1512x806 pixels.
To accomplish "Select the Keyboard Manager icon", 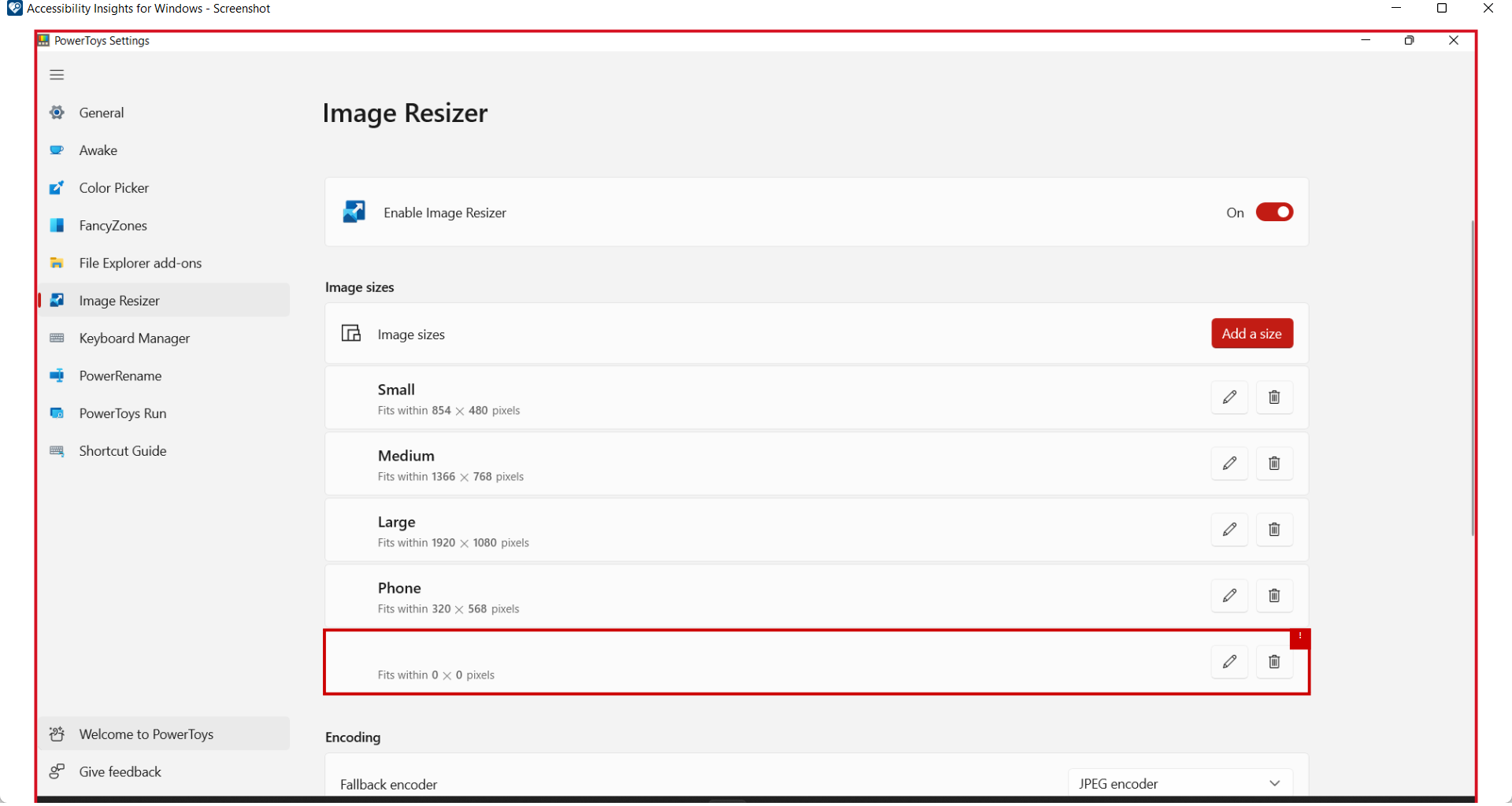I will 57,338.
